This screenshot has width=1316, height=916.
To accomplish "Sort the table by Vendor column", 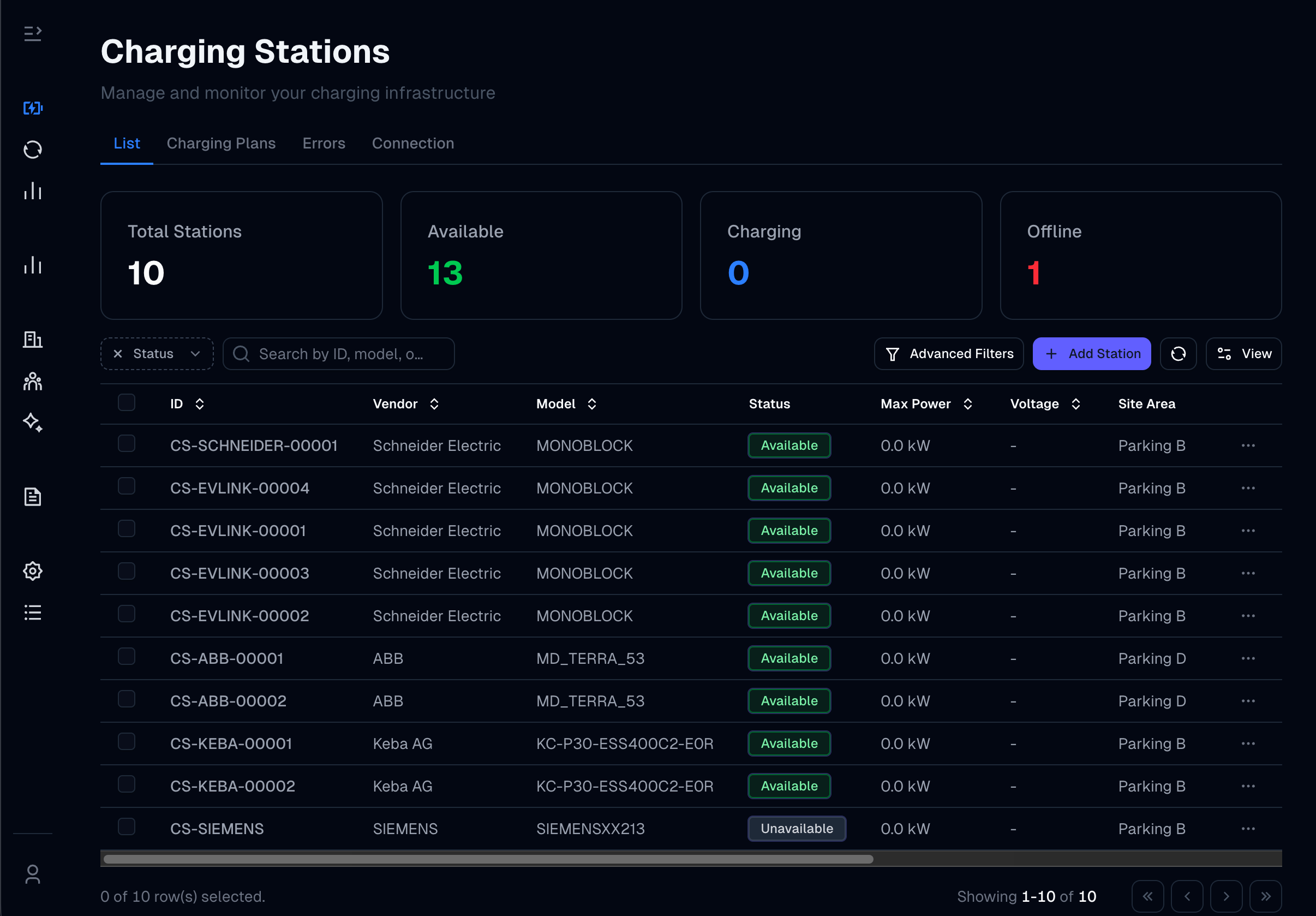I will [x=434, y=403].
